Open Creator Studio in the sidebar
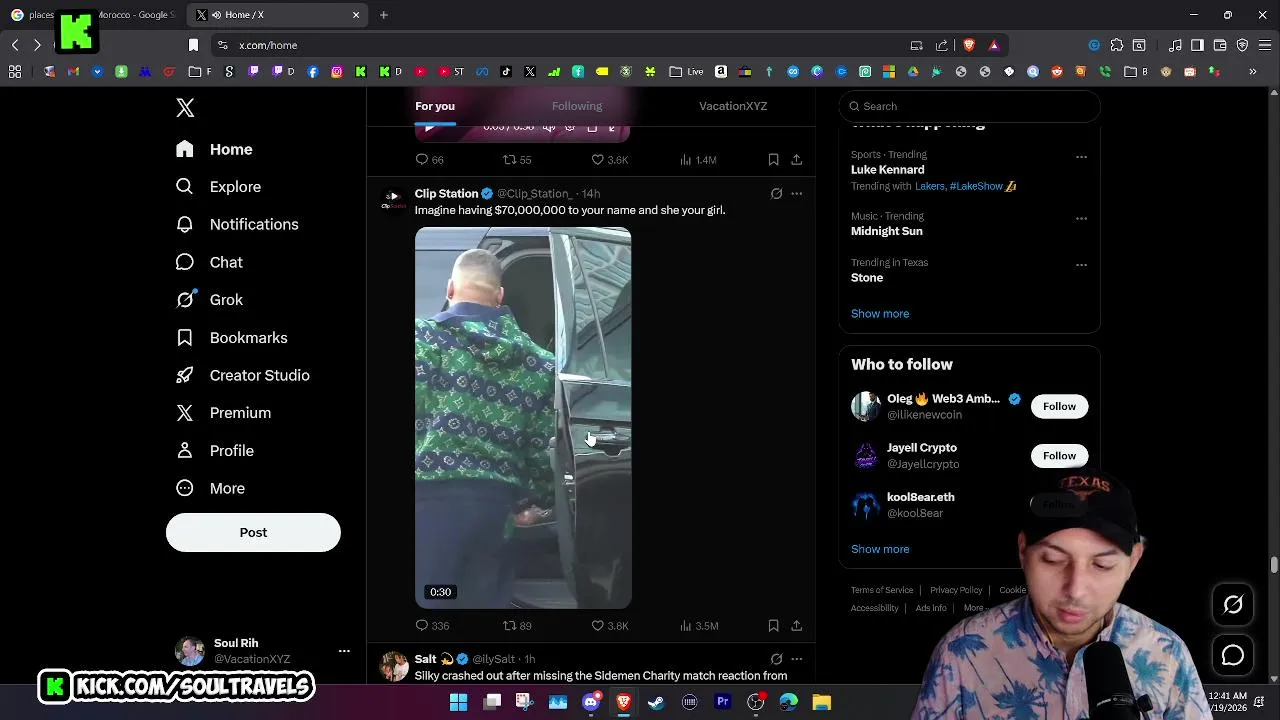1280x720 pixels. pyautogui.click(x=242, y=375)
